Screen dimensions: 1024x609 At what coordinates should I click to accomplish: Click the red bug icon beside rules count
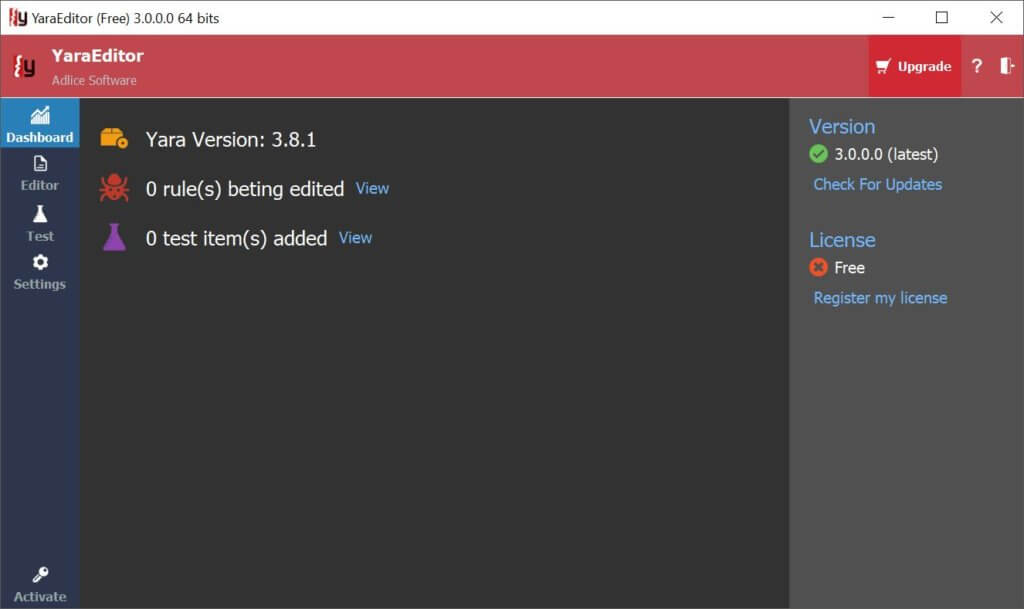[x=113, y=187]
